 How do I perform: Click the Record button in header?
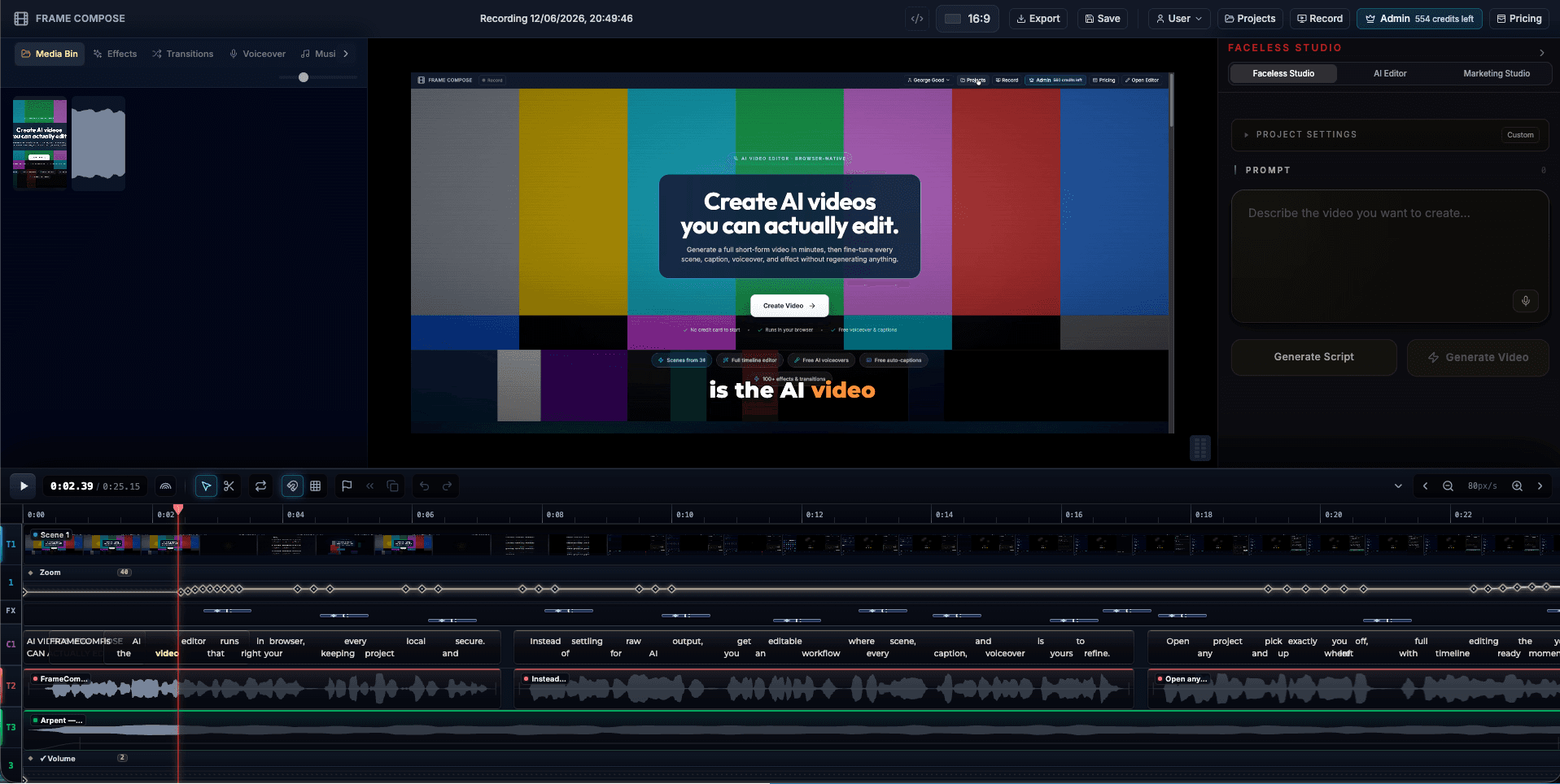1320,19
